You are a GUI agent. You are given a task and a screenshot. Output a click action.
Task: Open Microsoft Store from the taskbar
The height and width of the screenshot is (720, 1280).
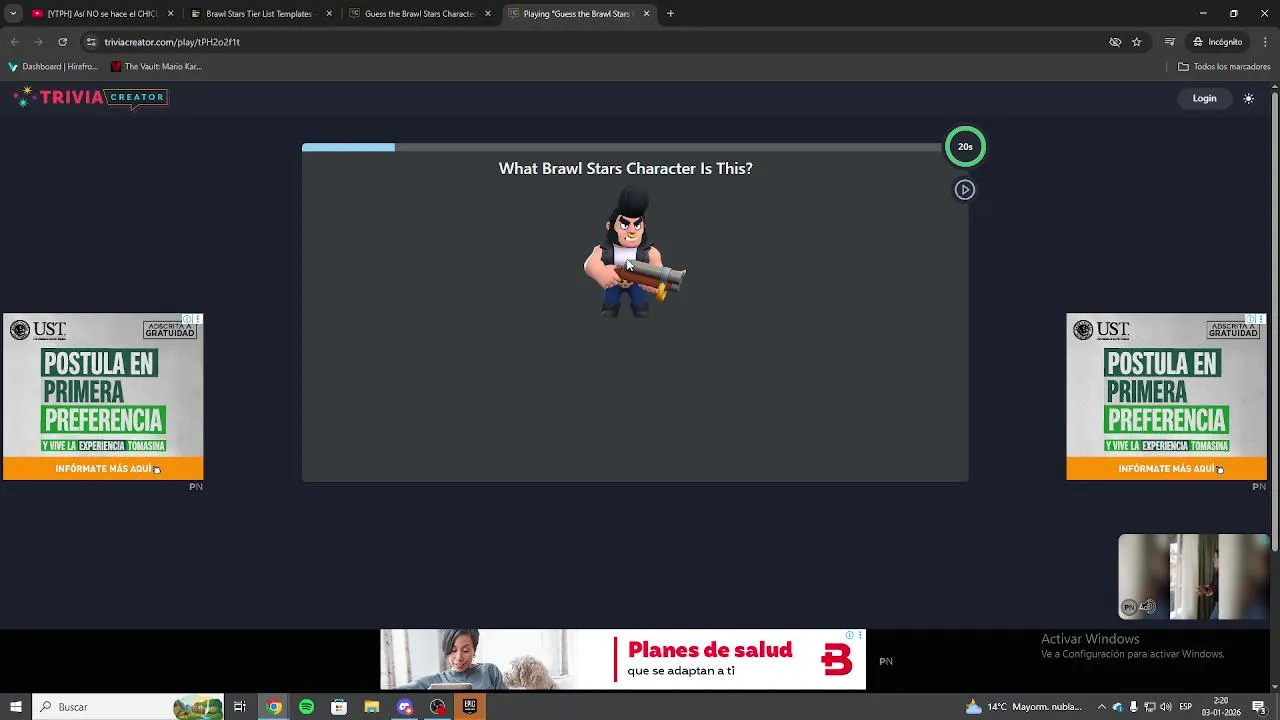click(x=339, y=707)
